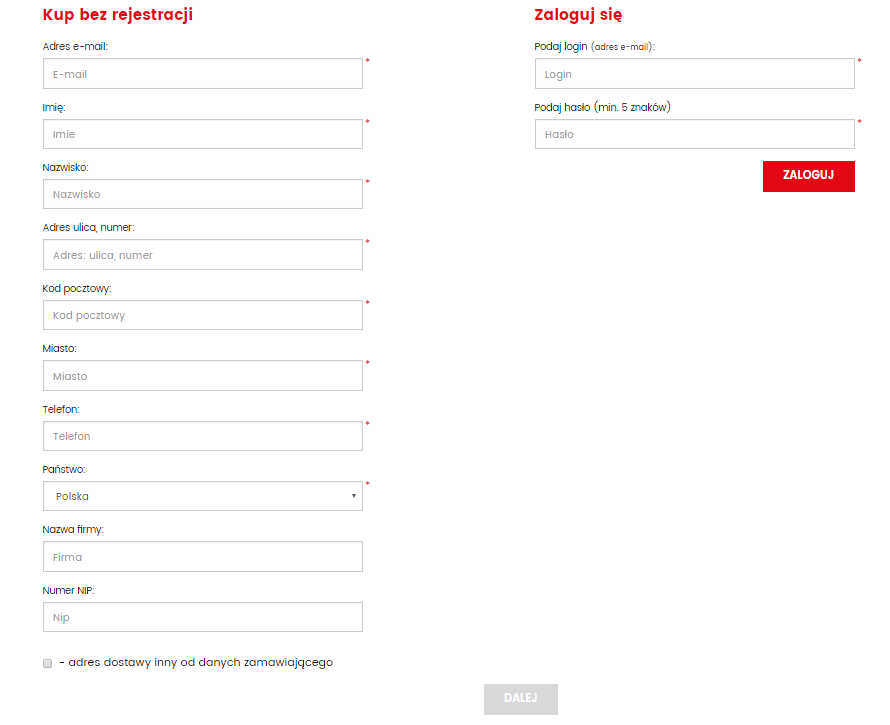This screenshot has height=725, width=890.
Task: Click the Miasto city input field
Action: click(x=202, y=376)
